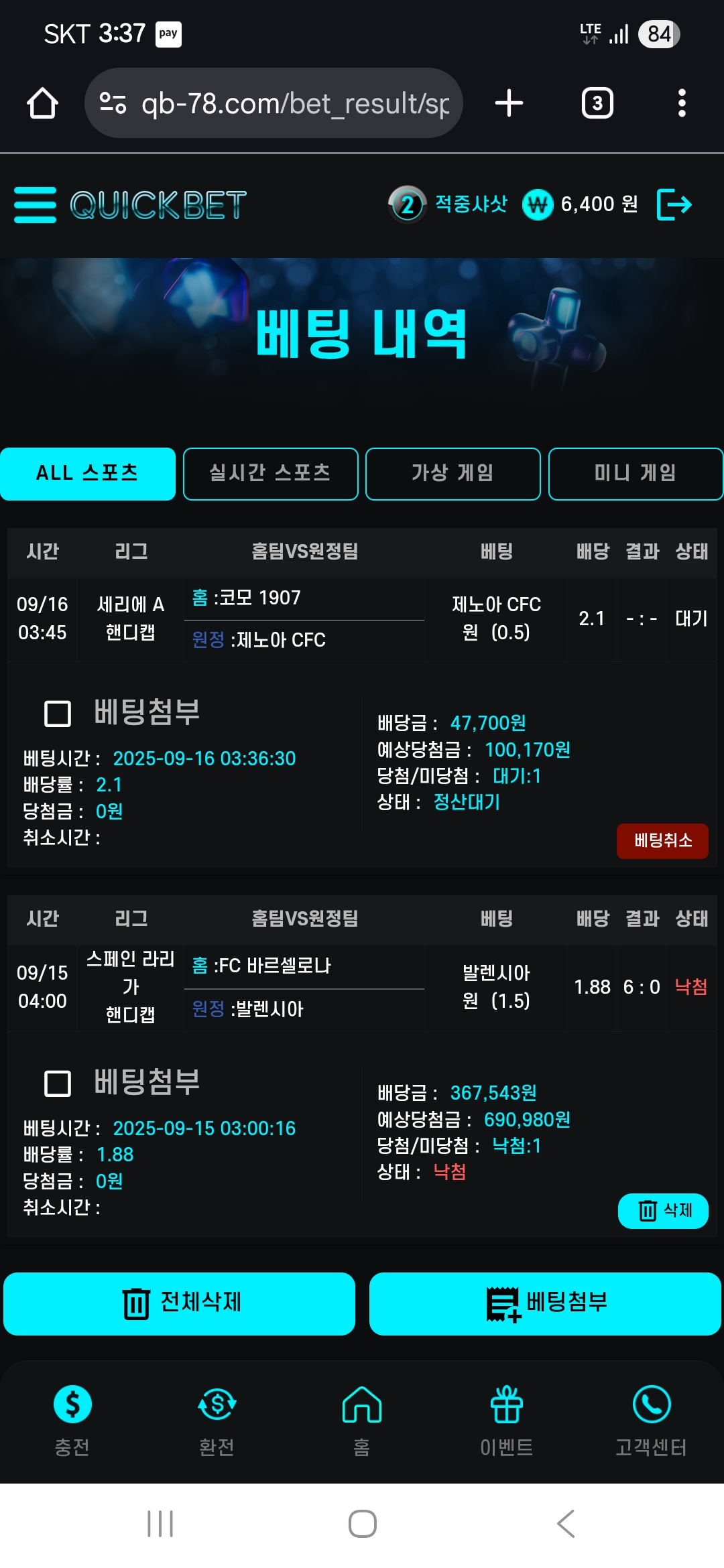Delete the 낙첨 bet with 삭제 button
The height and width of the screenshot is (1568, 724).
click(663, 1211)
